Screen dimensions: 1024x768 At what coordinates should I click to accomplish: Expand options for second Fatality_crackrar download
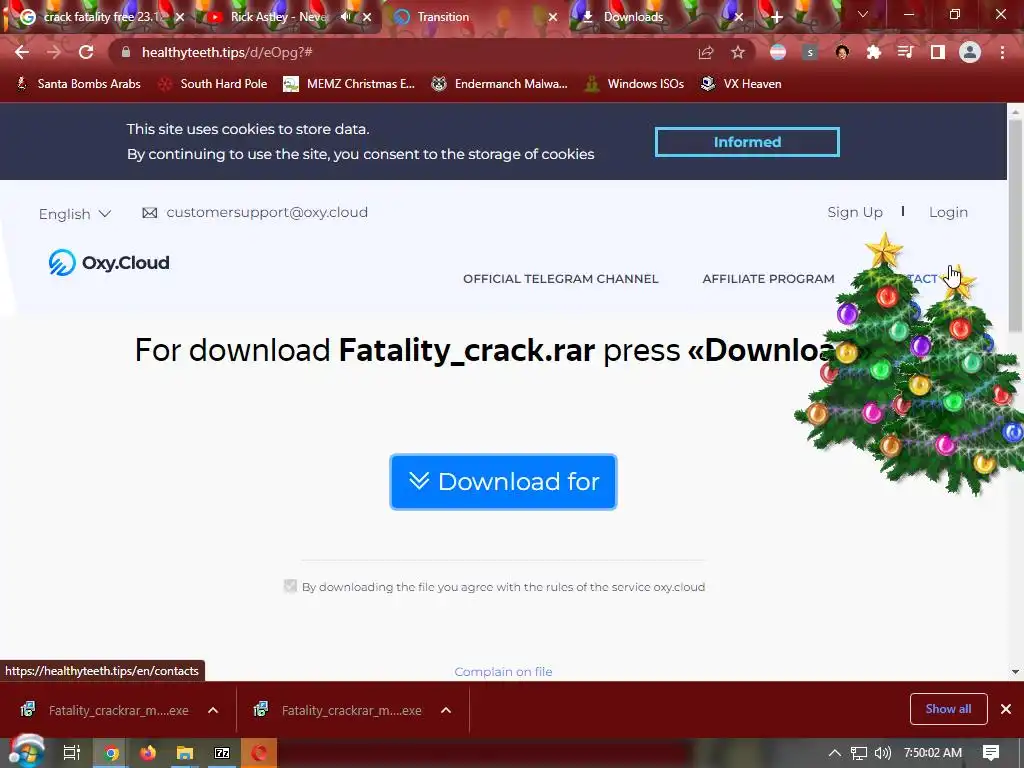coord(446,710)
